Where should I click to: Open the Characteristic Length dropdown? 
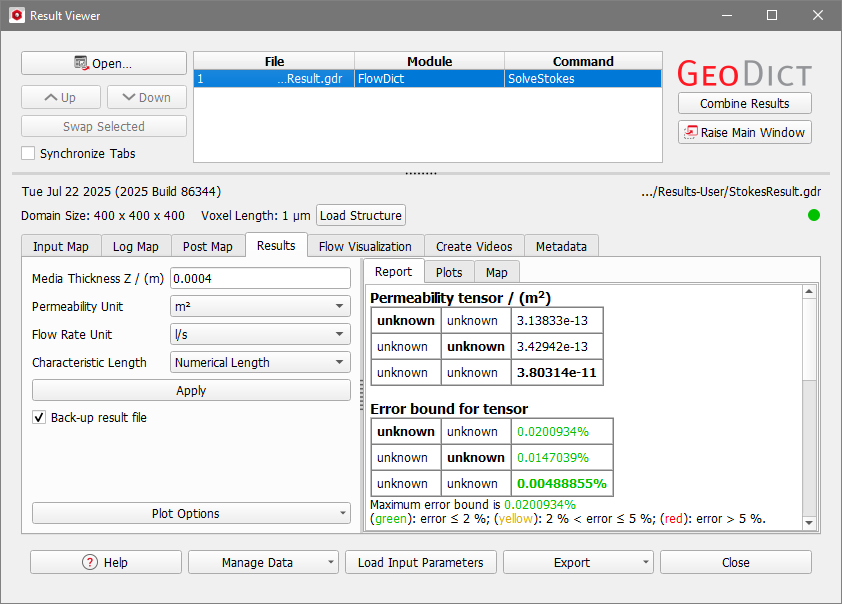(x=260, y=363)
